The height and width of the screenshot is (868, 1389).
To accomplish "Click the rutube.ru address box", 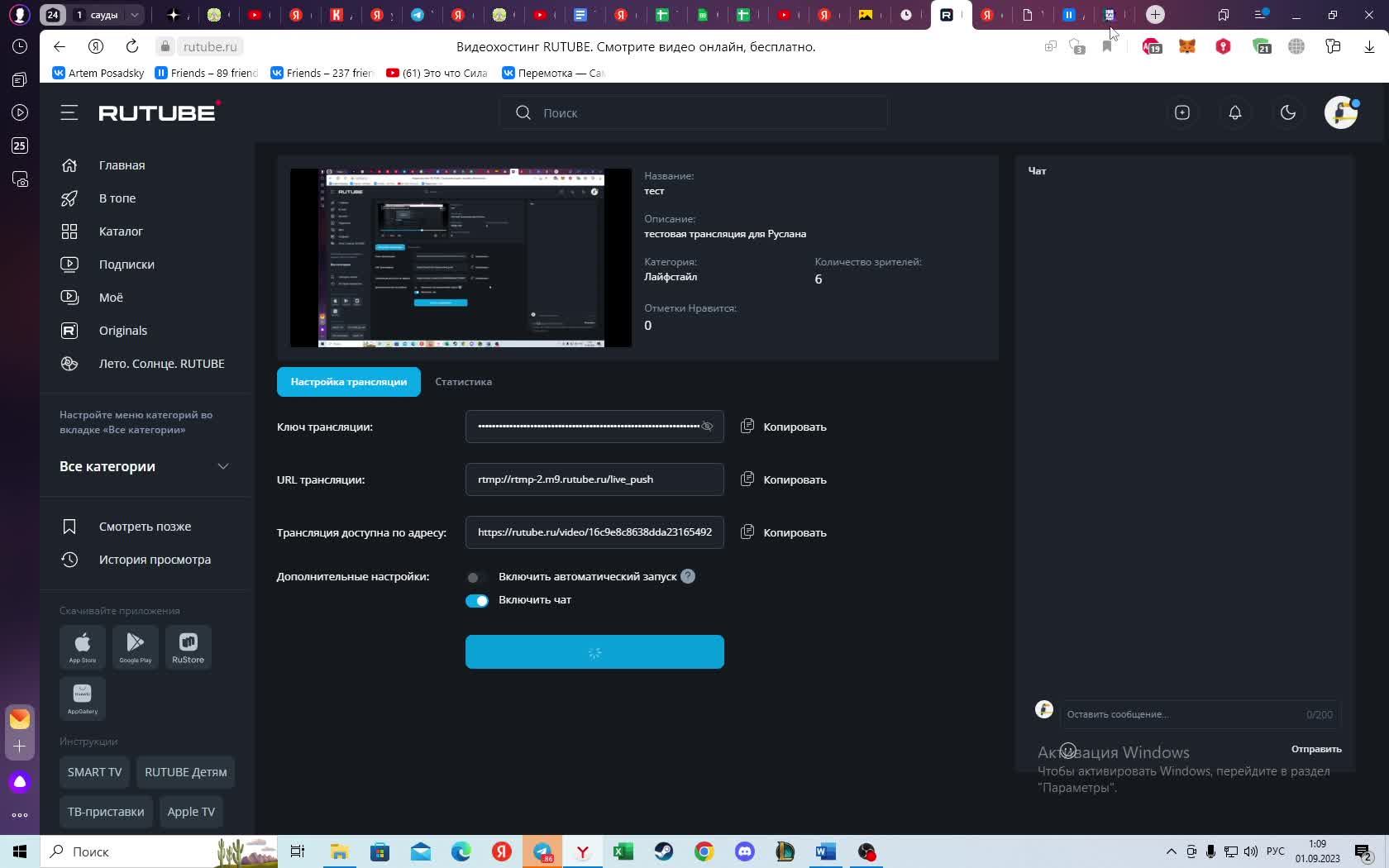I will tap(210, 47).
